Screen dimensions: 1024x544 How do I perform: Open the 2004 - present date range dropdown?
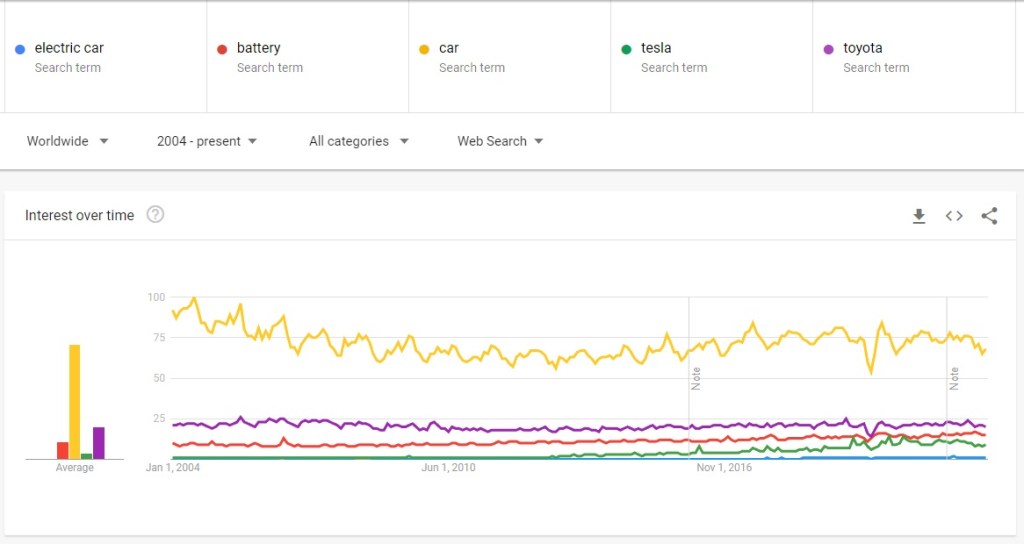207,141
